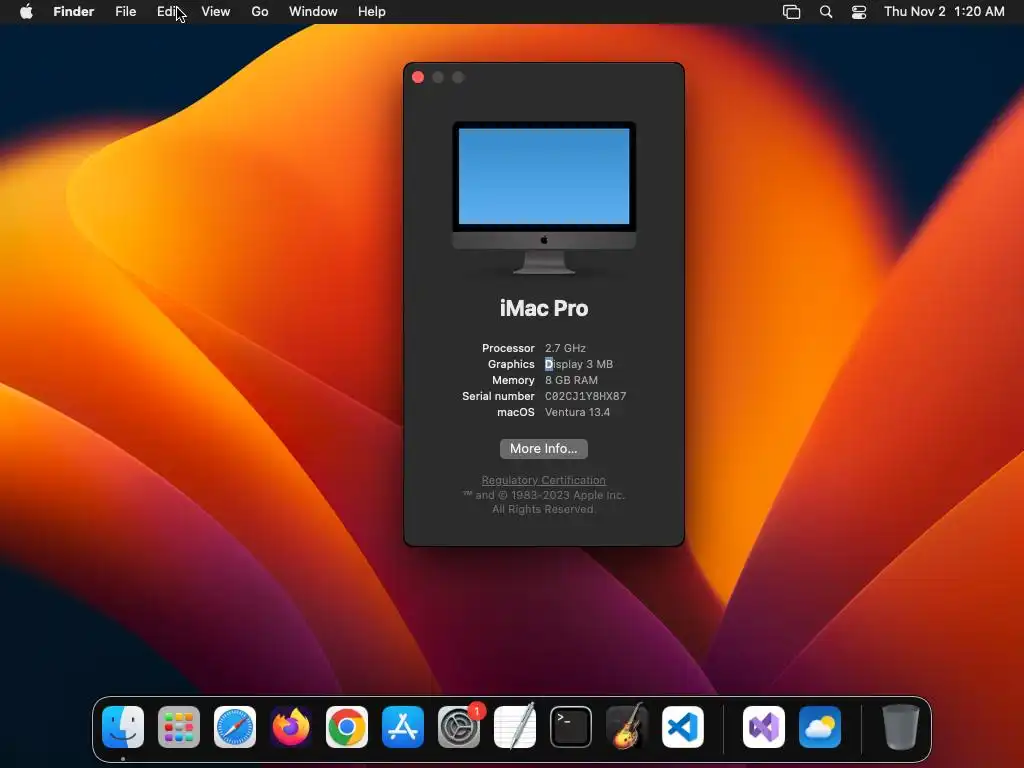Click the 2.7 GHz processor value
This screenshot has width=1024, height=768.
[x=566, y=348]
